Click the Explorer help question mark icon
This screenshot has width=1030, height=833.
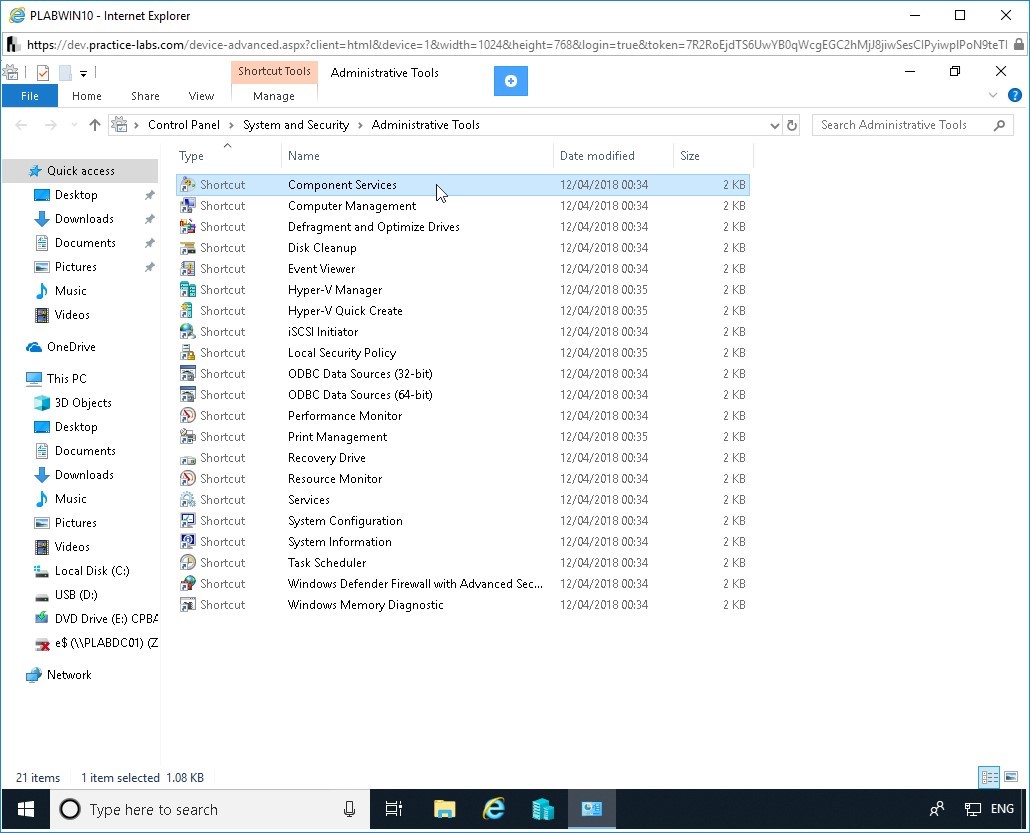(x=1015, y=95)
